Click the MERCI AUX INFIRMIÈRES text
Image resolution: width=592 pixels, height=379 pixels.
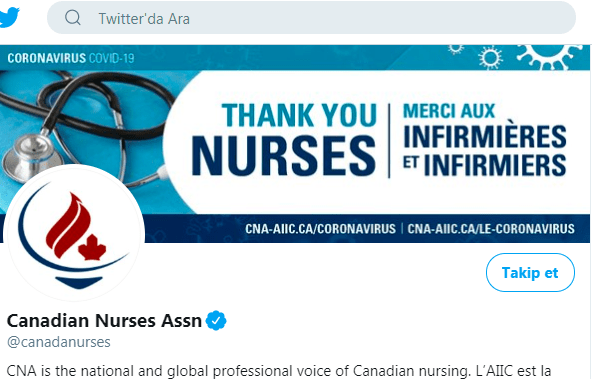[x=485, y=125]
